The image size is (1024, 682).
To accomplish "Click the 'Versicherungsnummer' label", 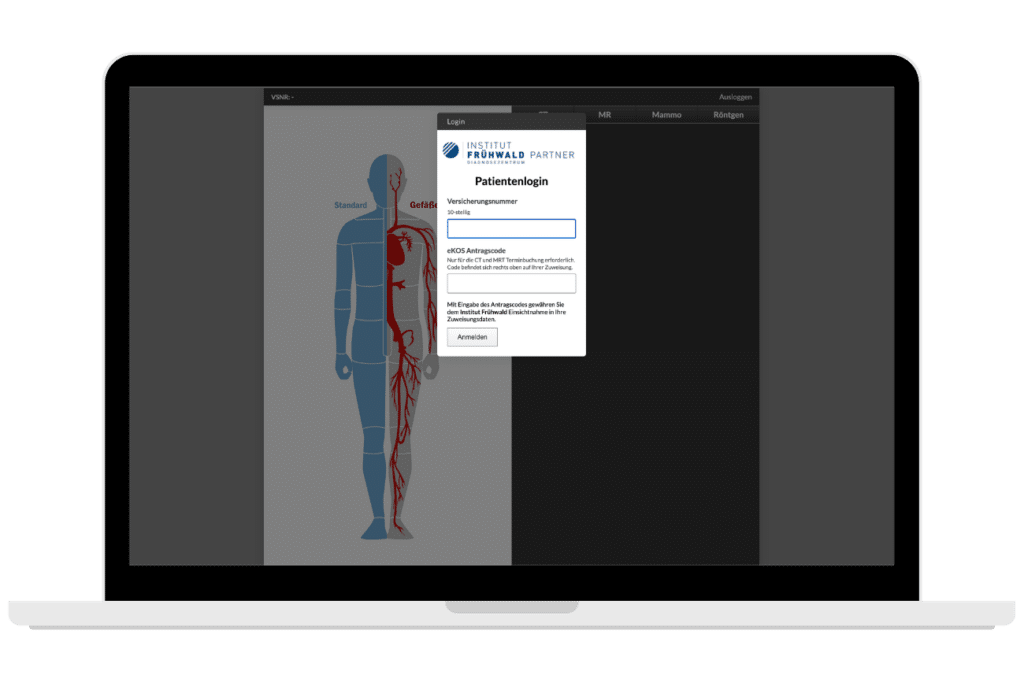I will 482,201.
